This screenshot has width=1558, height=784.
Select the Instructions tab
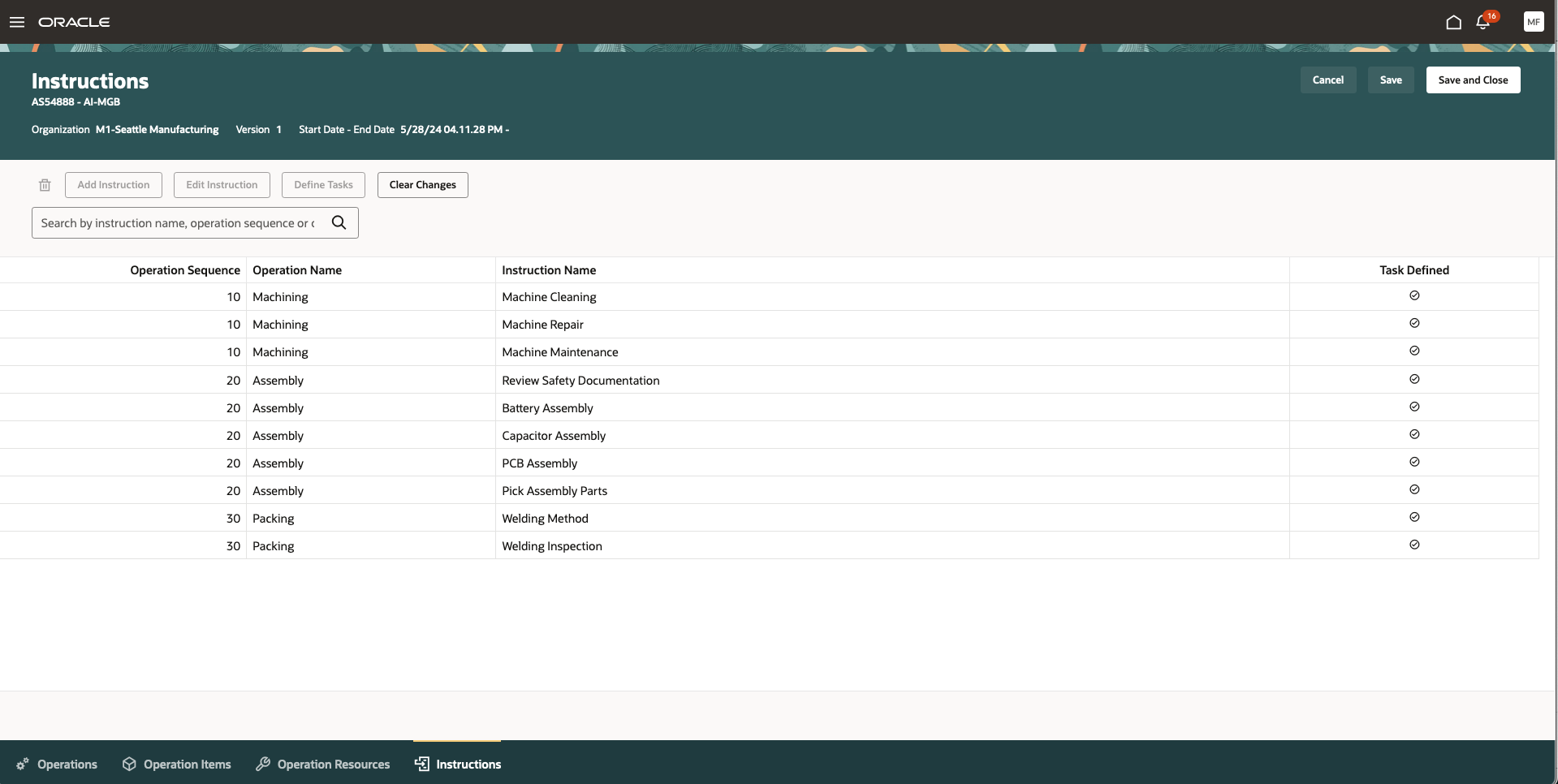click(457, 764)
